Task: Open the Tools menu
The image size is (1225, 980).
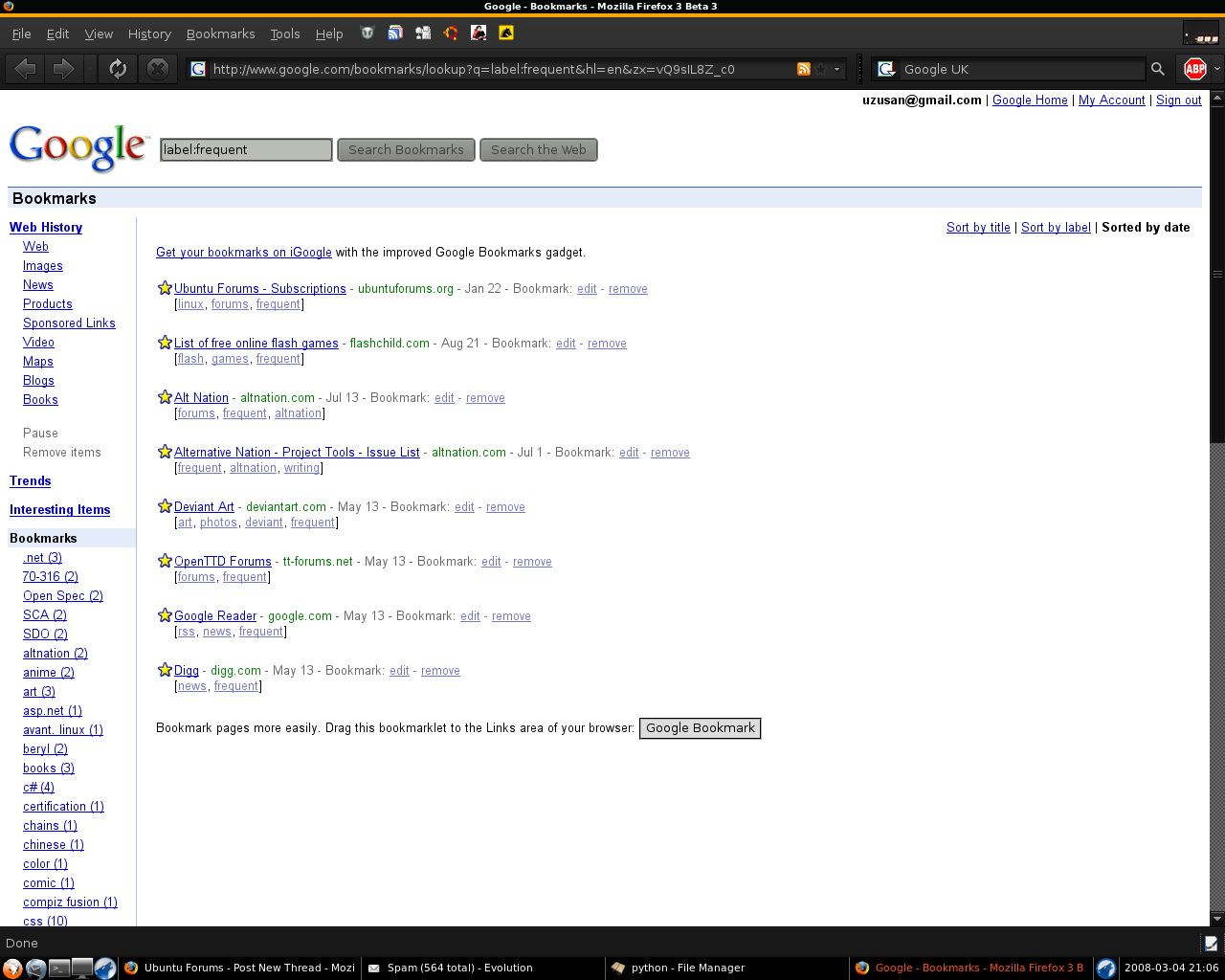Action: tap(285, 33)
